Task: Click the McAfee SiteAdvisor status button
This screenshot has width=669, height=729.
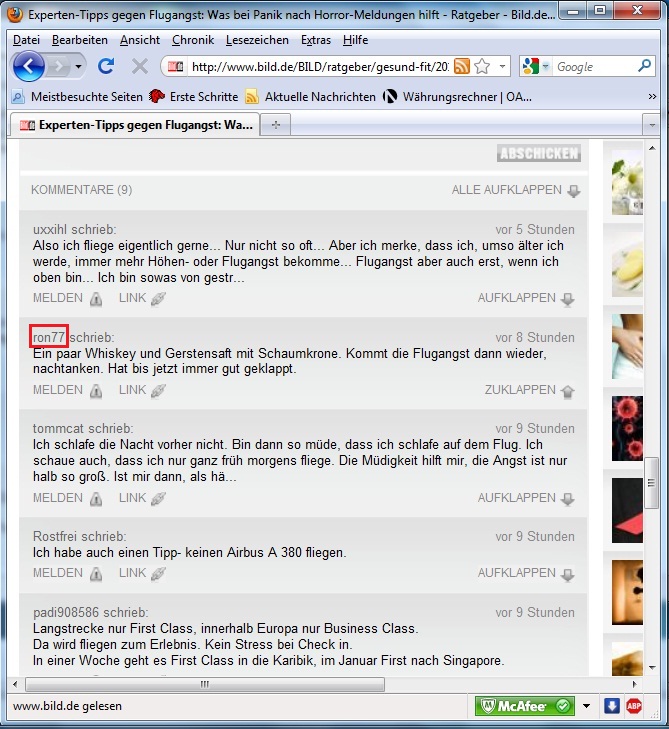Action: coord(525,706)
